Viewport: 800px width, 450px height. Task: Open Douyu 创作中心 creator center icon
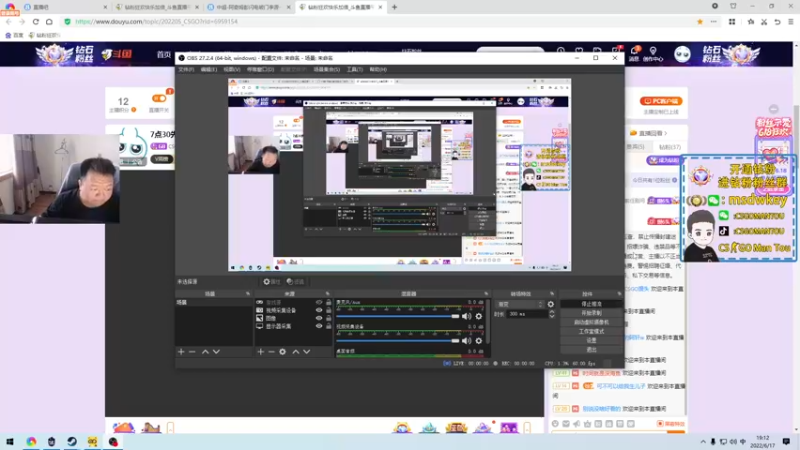[x=653, y=54]
